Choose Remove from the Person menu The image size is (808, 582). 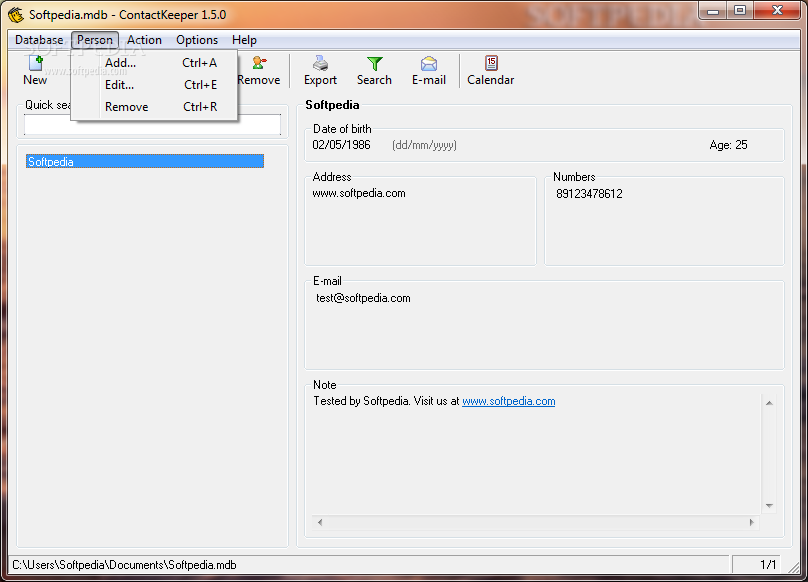(x=155, y=107)
